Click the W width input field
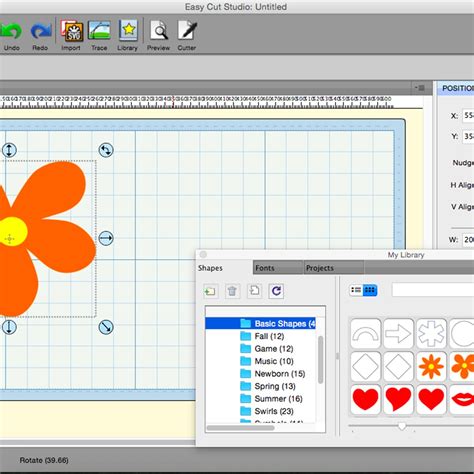The image size is (474, 474). point(468,240)
